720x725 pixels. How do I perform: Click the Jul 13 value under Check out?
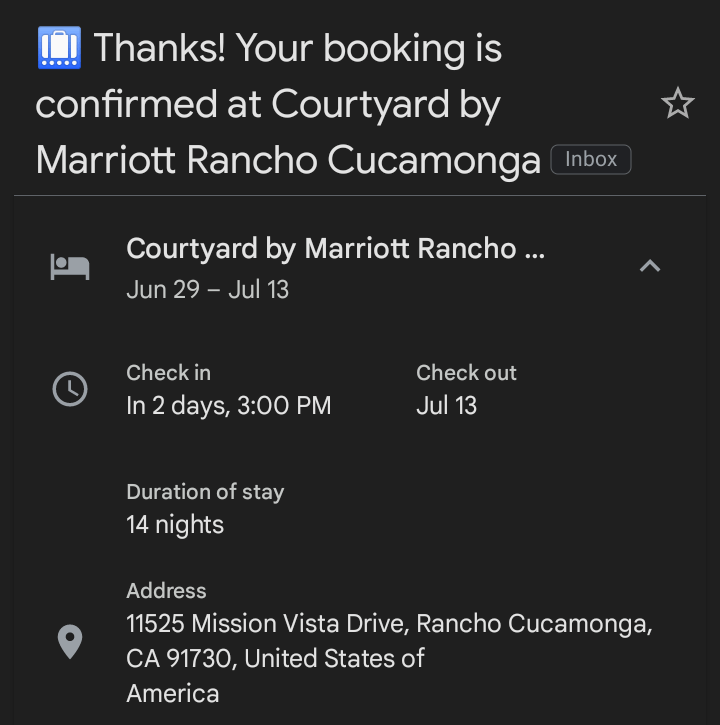click(x=446, y=406)
